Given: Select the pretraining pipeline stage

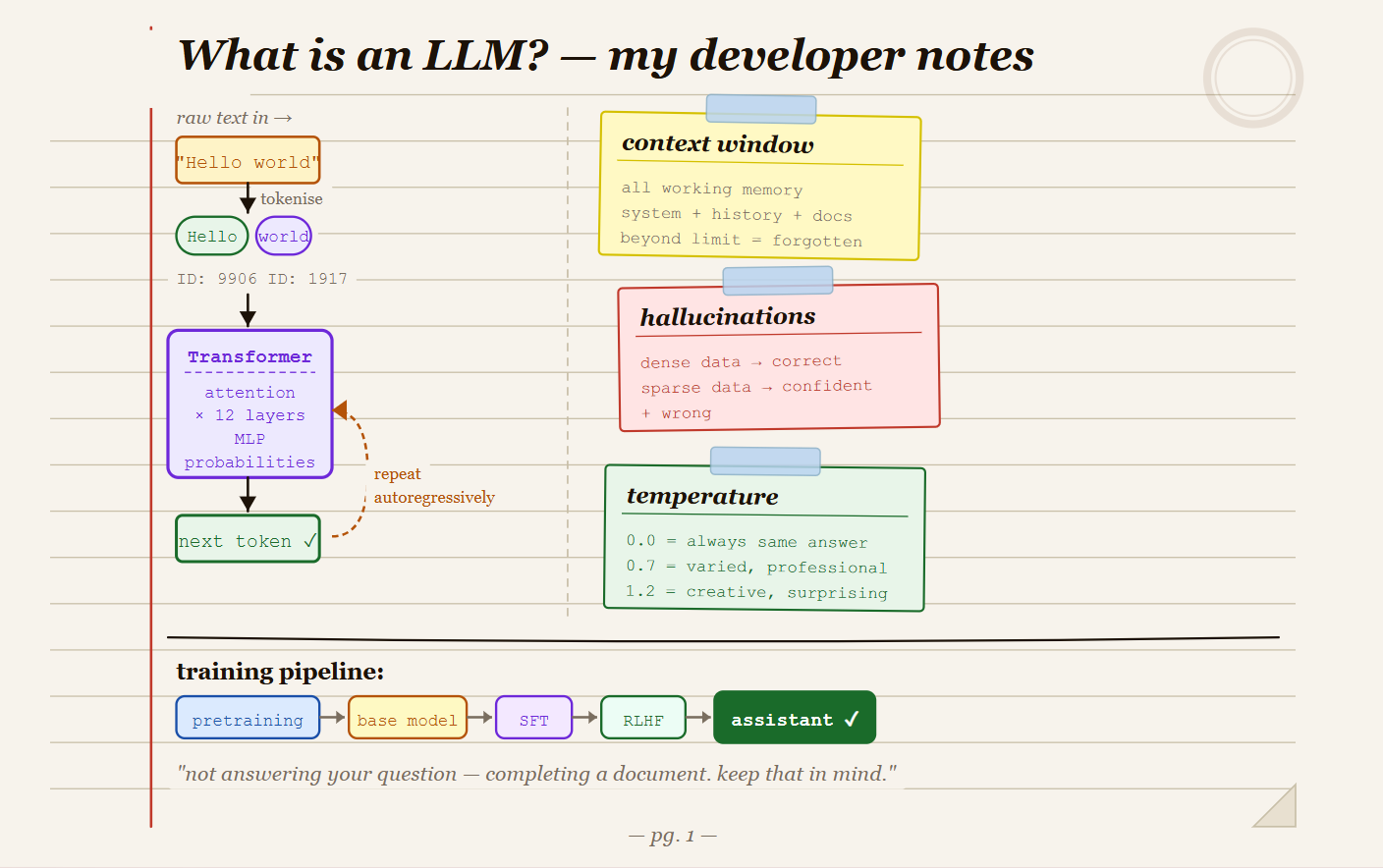Looking at the screenshot, I should [248, 718].
